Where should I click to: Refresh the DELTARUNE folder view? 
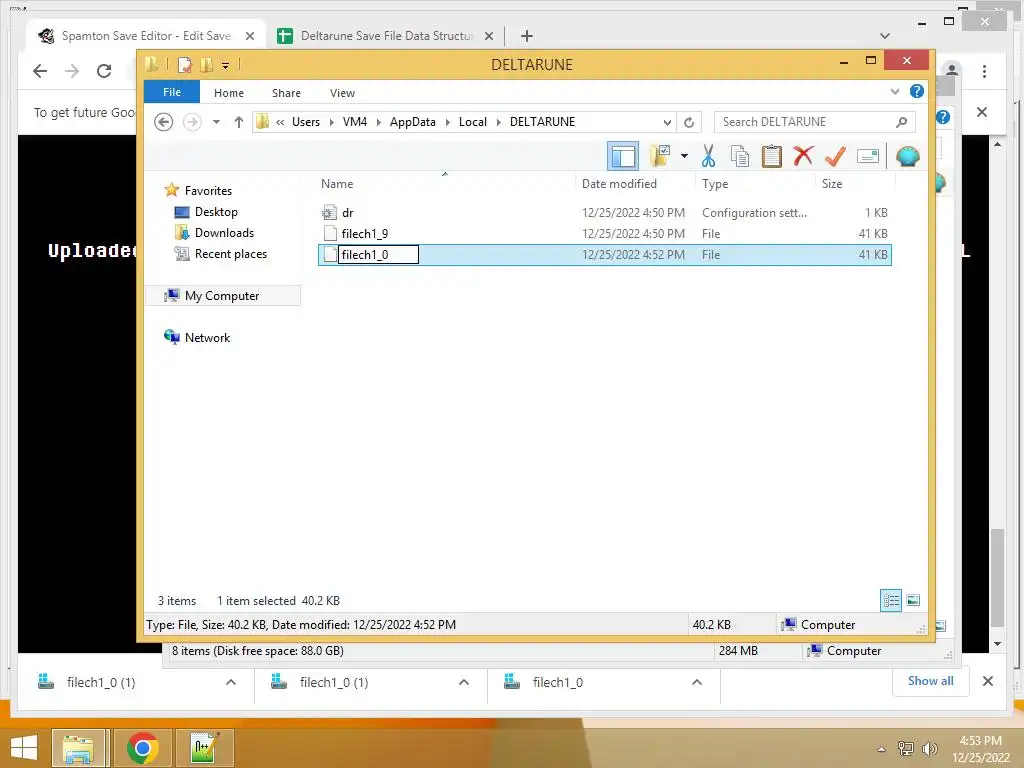pos(688,122)
